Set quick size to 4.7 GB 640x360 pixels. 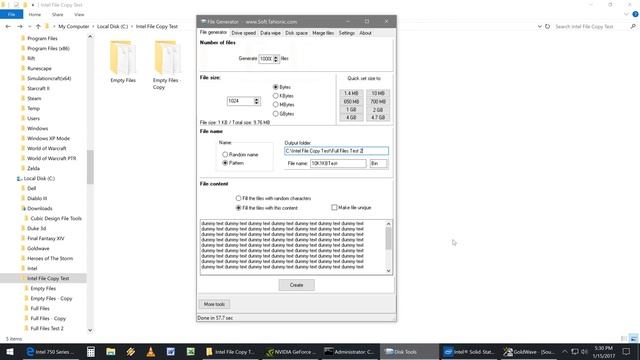(378, 118)
